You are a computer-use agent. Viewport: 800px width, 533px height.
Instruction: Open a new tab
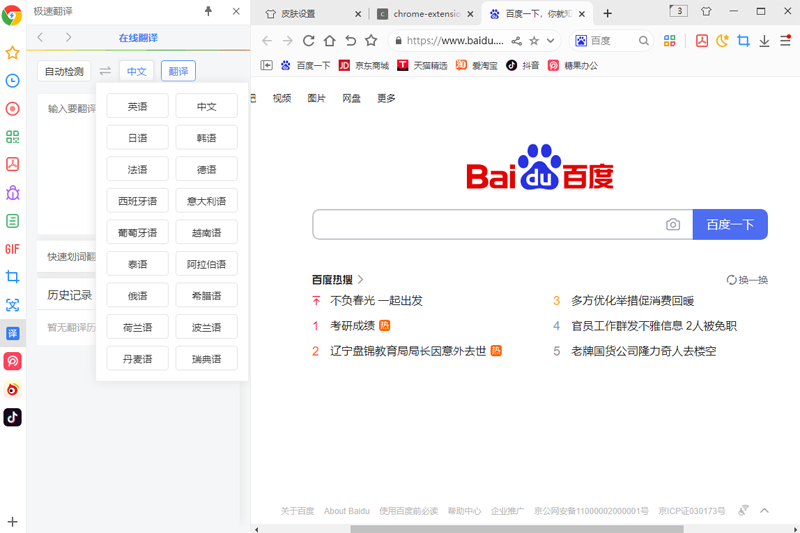(607, 14)
